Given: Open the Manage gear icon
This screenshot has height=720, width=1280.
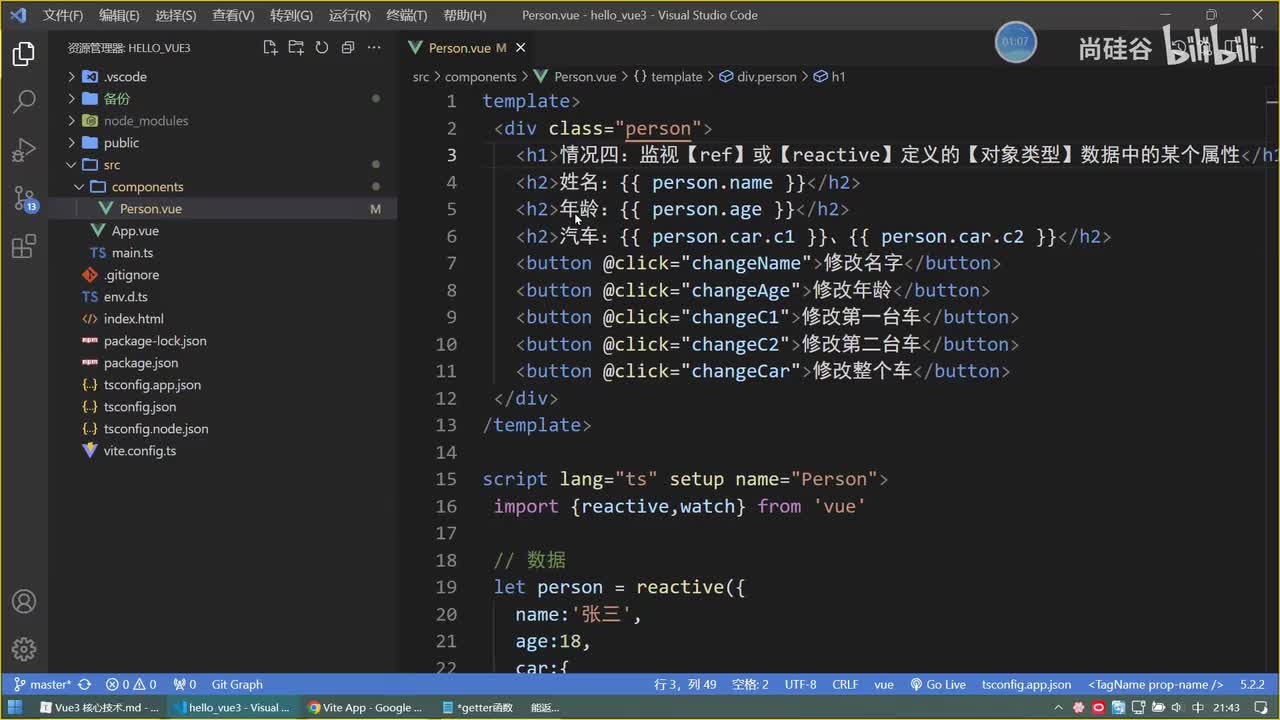Looking at the screenshot, I should 24,649.
